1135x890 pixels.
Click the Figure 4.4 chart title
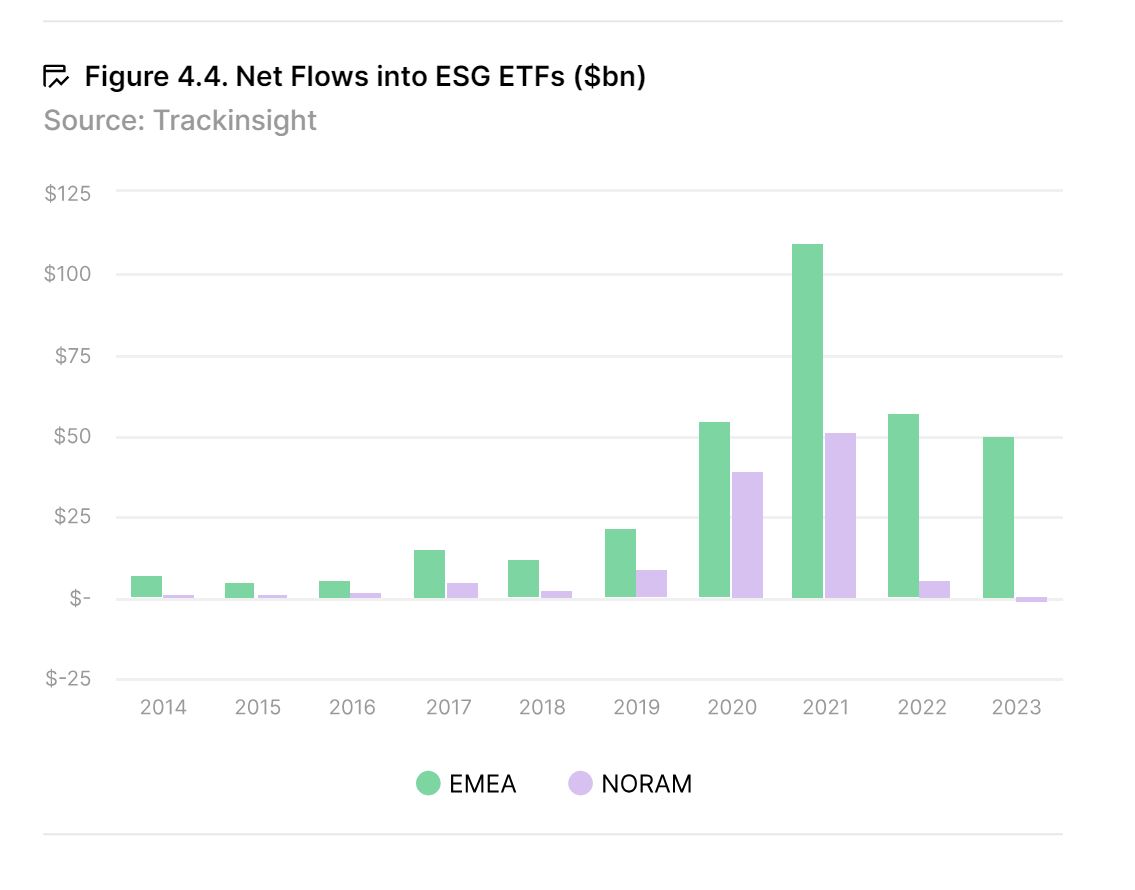pyautogui.click(x=365, y=76)
